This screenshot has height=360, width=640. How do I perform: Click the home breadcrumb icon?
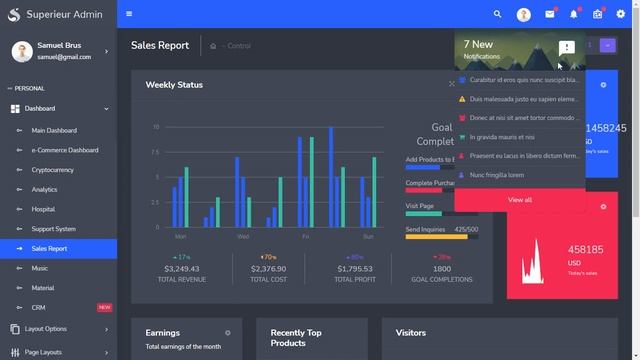213,46
